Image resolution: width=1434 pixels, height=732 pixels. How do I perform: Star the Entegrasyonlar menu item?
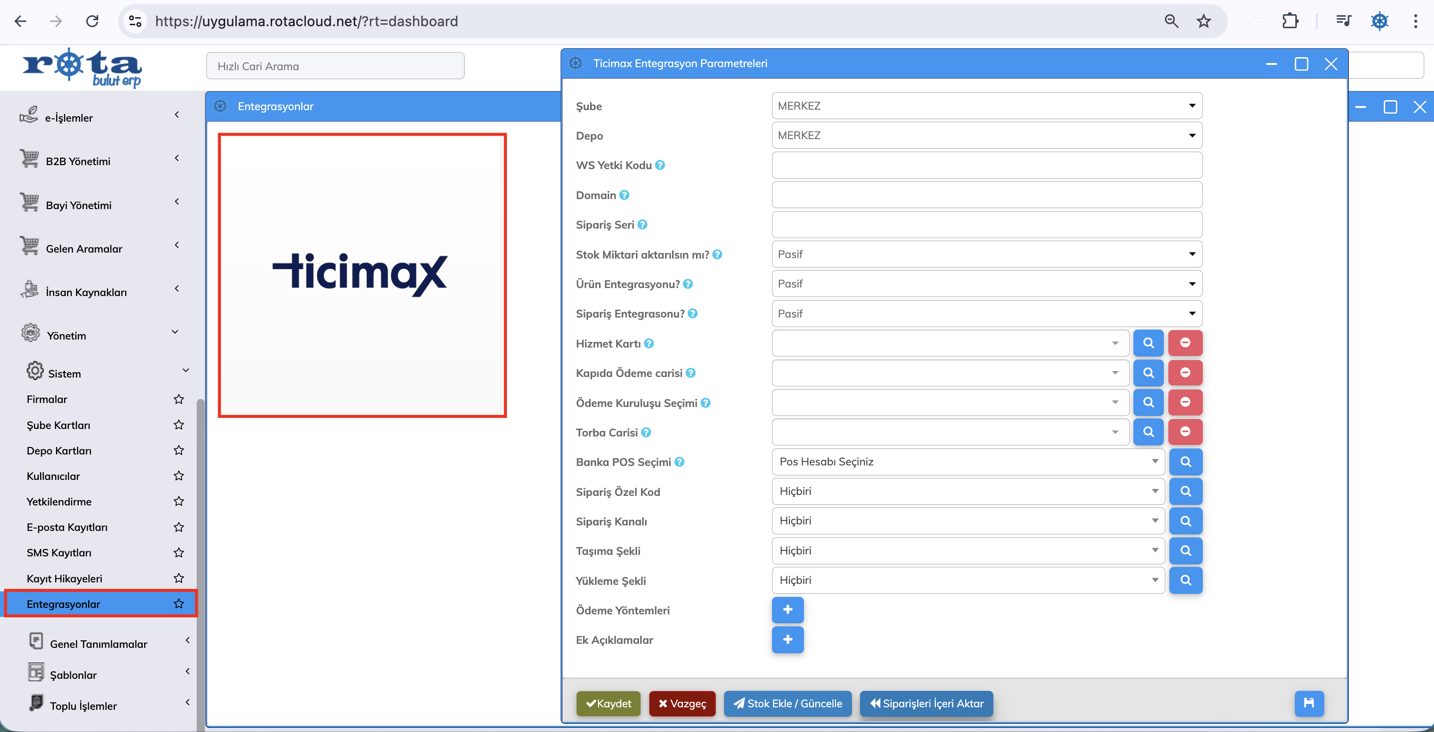click(x=179, y=604)
